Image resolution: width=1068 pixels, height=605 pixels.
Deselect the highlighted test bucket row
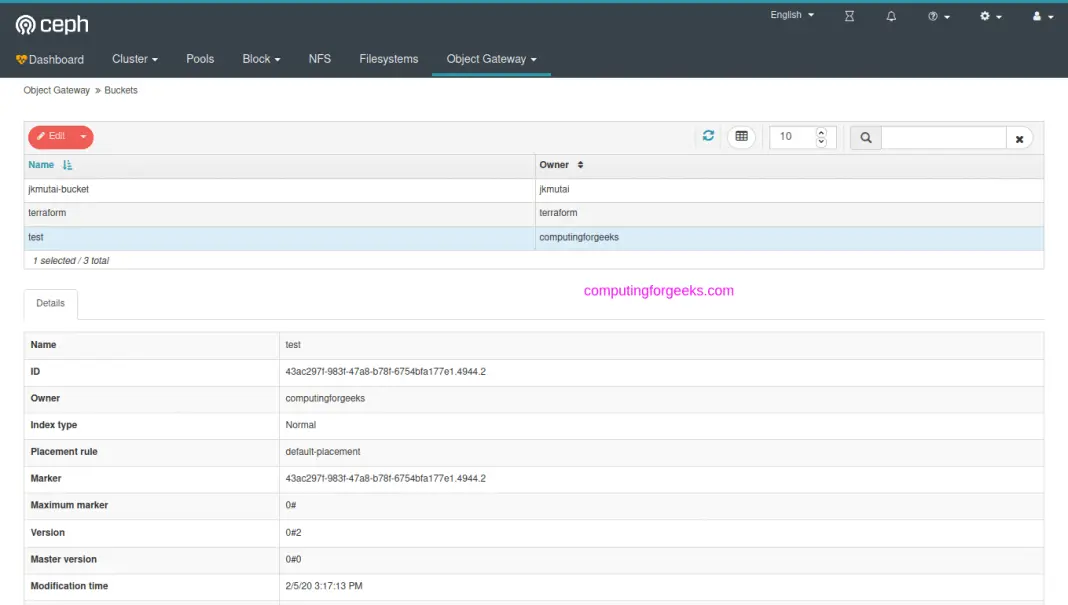(200, 237)
